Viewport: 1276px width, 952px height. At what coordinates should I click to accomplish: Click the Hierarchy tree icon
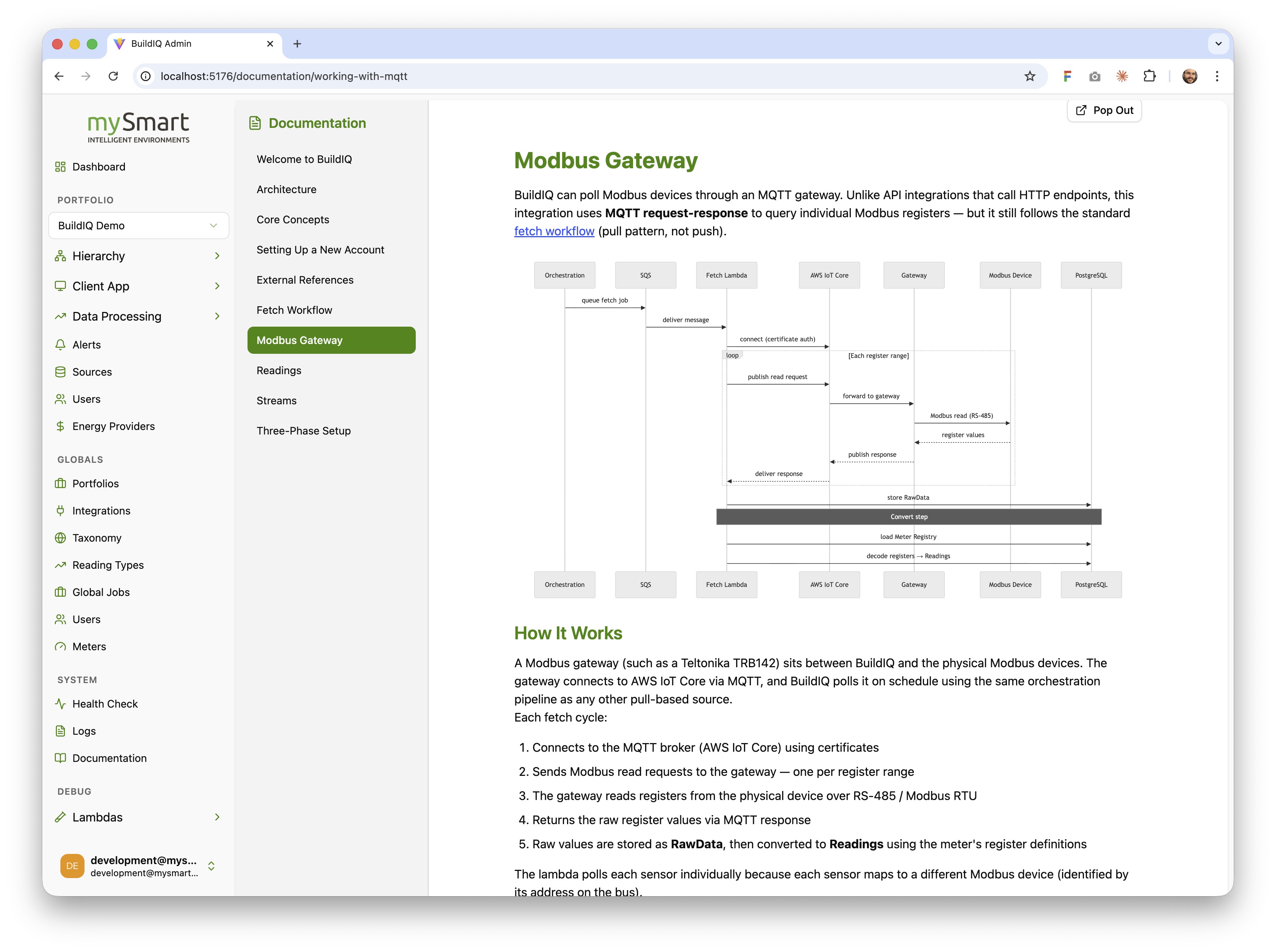(x=60, y=256)
